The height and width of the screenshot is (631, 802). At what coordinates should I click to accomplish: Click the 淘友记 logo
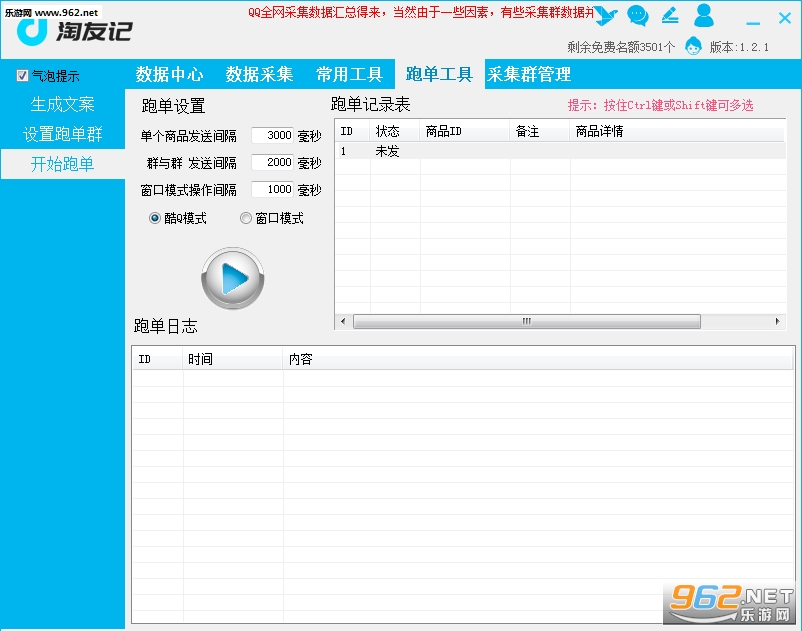point(75,32)
